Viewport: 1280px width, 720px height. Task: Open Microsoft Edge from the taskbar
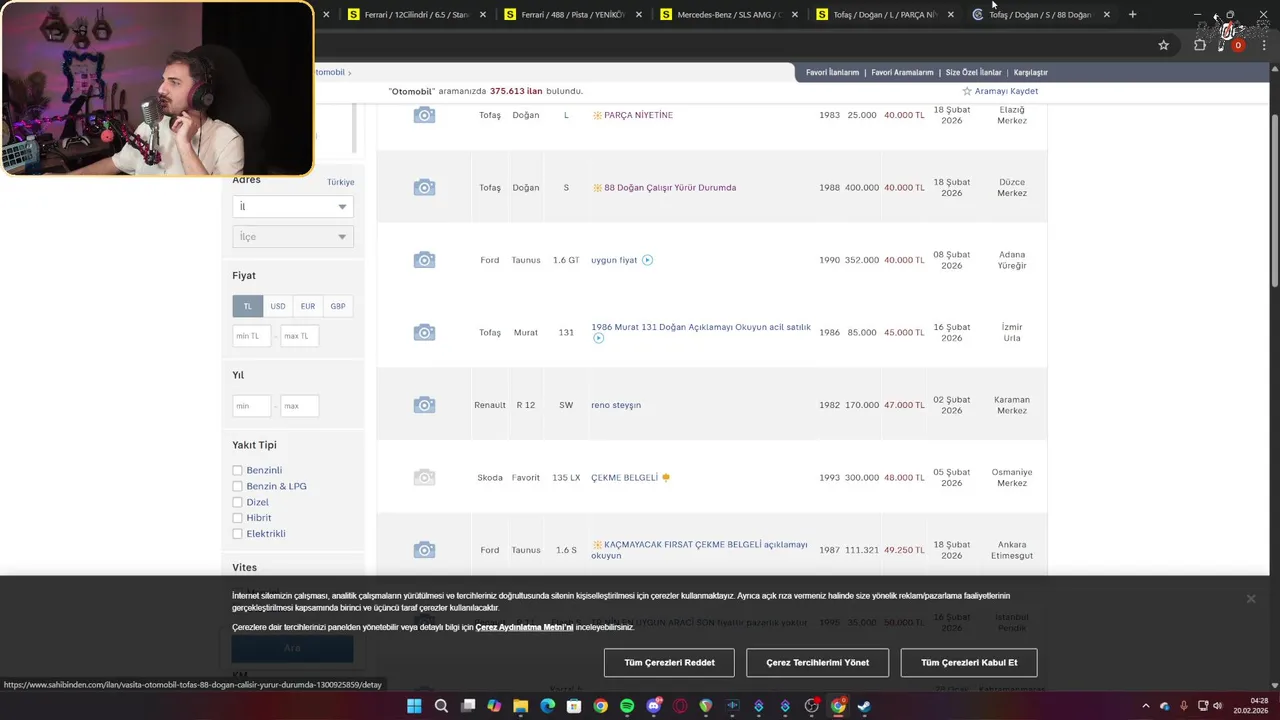(x=547, y=706)
